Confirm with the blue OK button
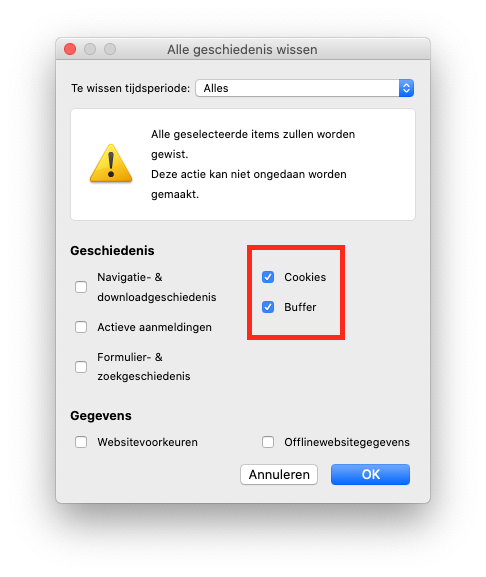The width and height of the screenshot is (486, 577). coord(370,475)
